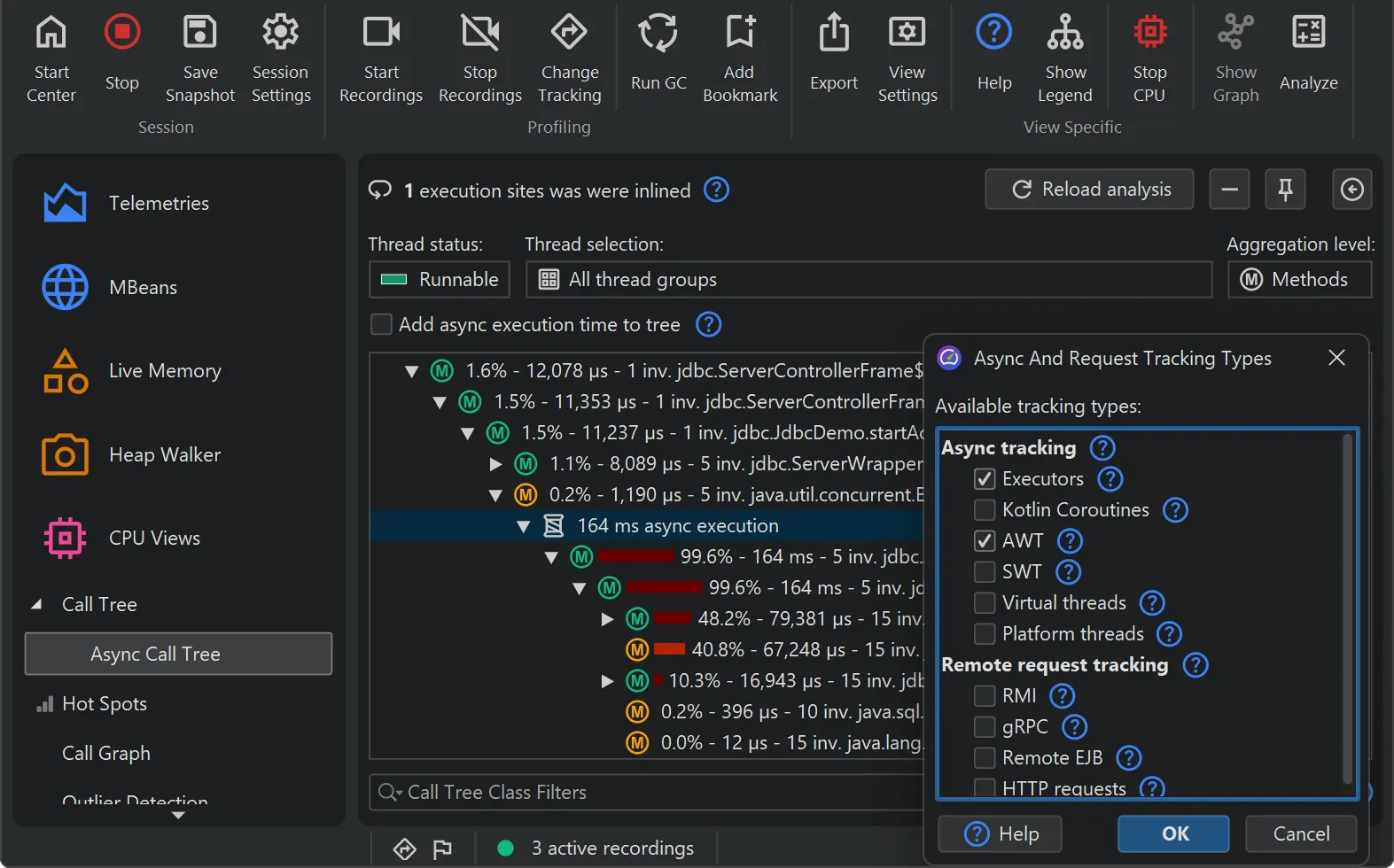Viewport: 1394px width, 868px height.
Task: Cancel the tracking types dialog
Action: 1301,833
